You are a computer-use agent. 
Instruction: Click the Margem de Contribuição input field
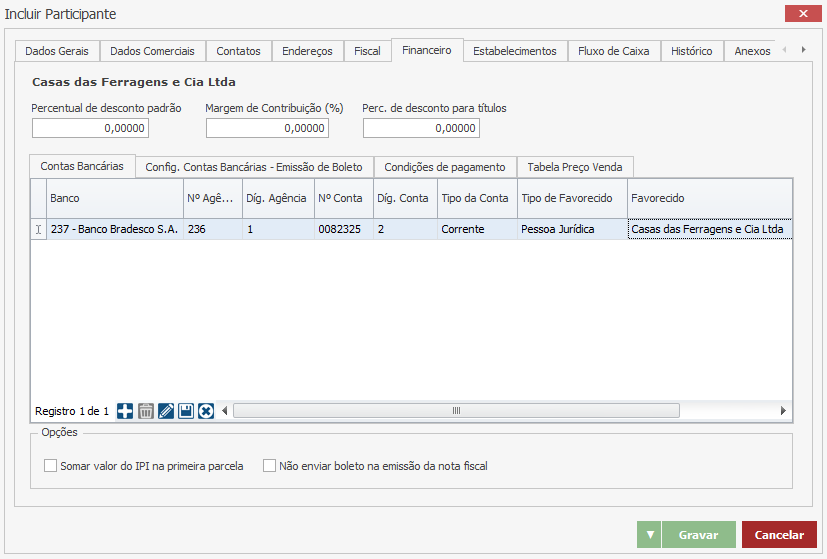267,128
